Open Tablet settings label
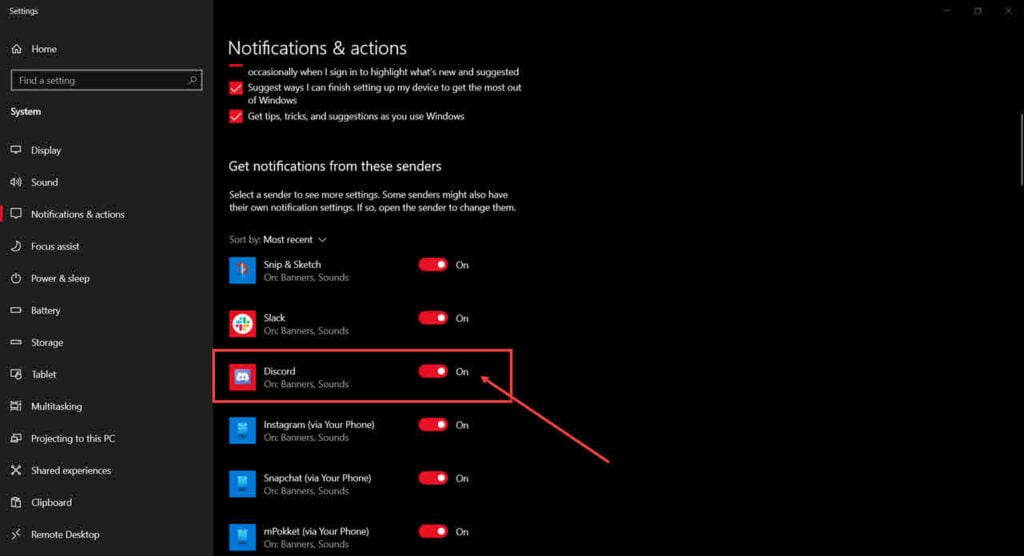This screenshot has height=556, width=1024. [44, 374]
